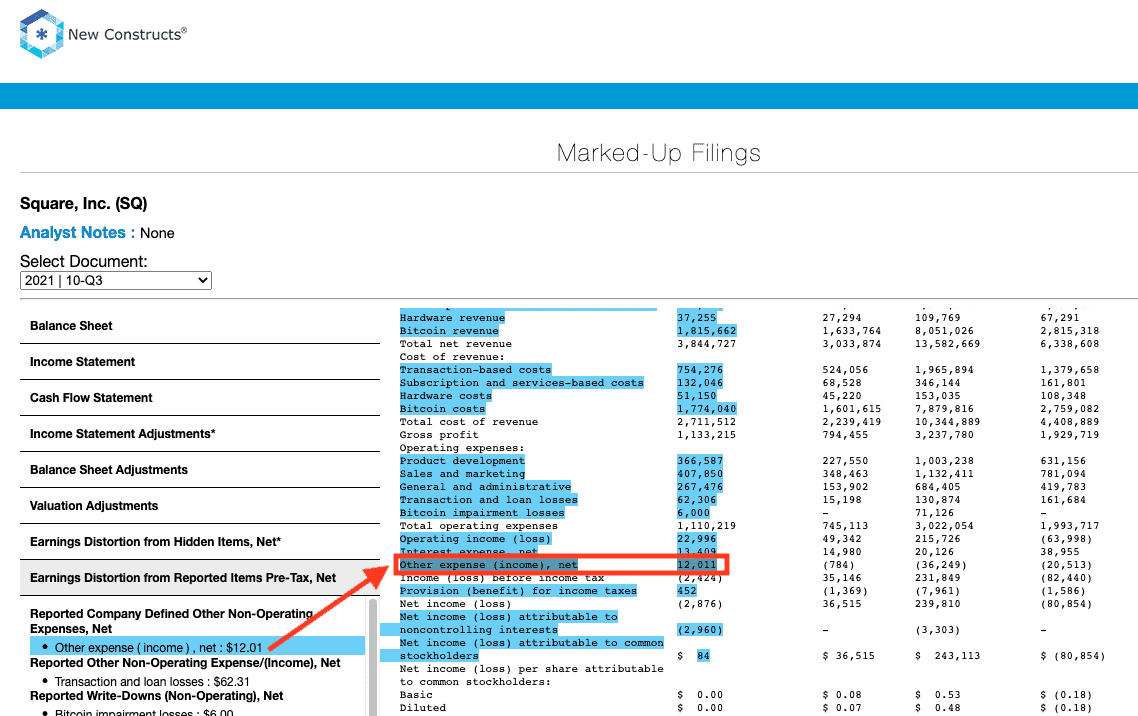Image resolution: width=1138 pixels, height=716 pixels.
Task: Click the sidebar list vertical scrollbar
Action: tap(374, 657)
